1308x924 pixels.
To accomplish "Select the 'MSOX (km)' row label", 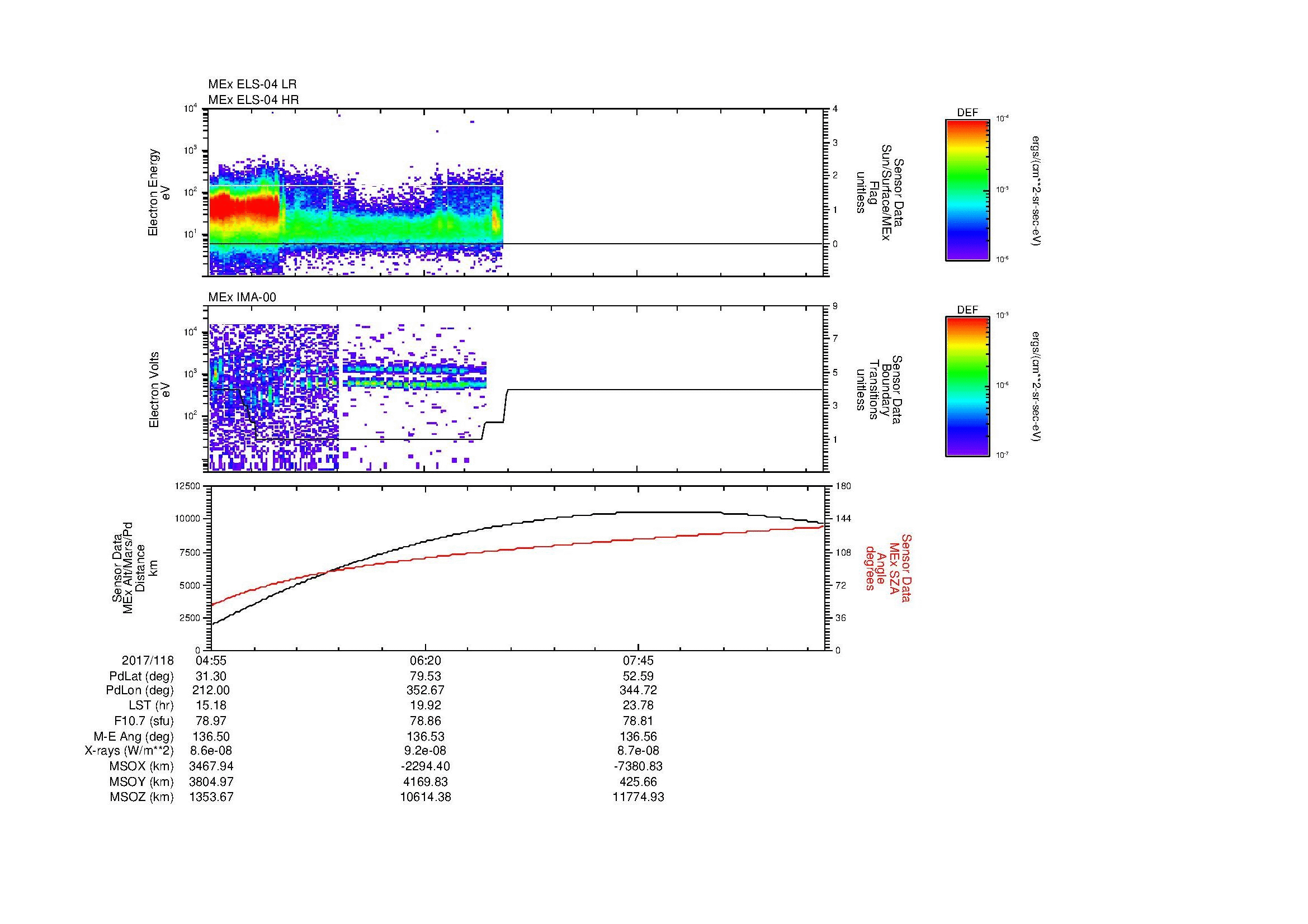I will 142,766.
